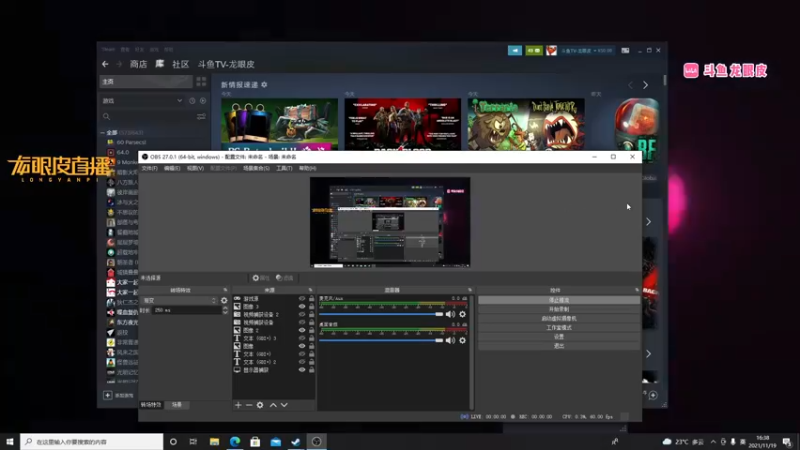Toggle visibility of the 图像 2 source
This screenshot has width=800, height=450.
click(x=302, y=330)
